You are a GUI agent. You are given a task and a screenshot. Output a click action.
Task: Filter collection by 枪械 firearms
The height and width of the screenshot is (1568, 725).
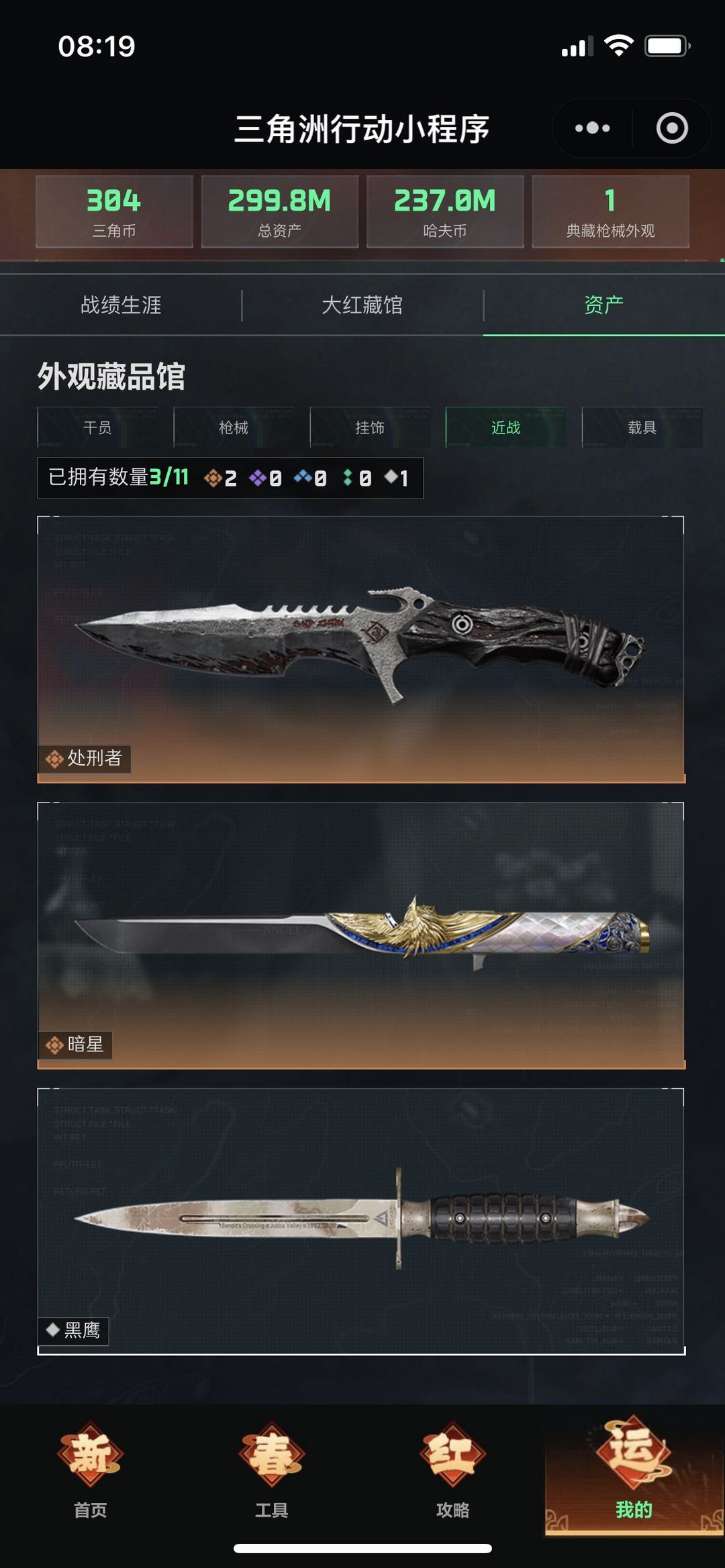coord(234,427)
